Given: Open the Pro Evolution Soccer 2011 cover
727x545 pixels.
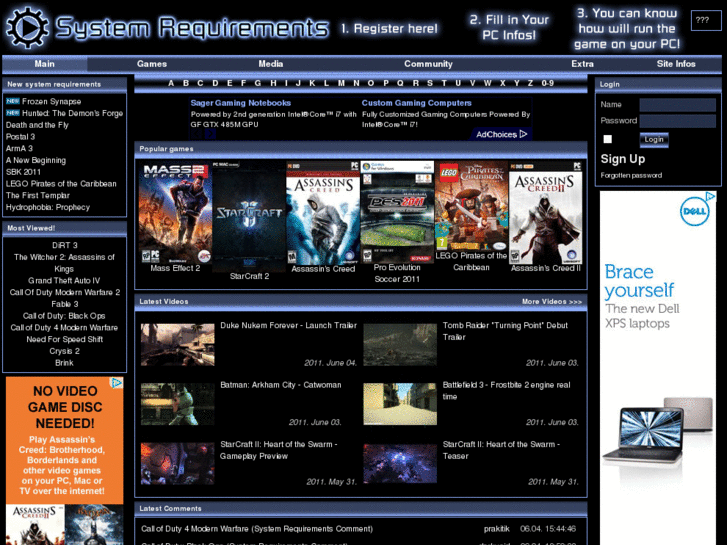Looking at the screenshot, I should 397,212.
